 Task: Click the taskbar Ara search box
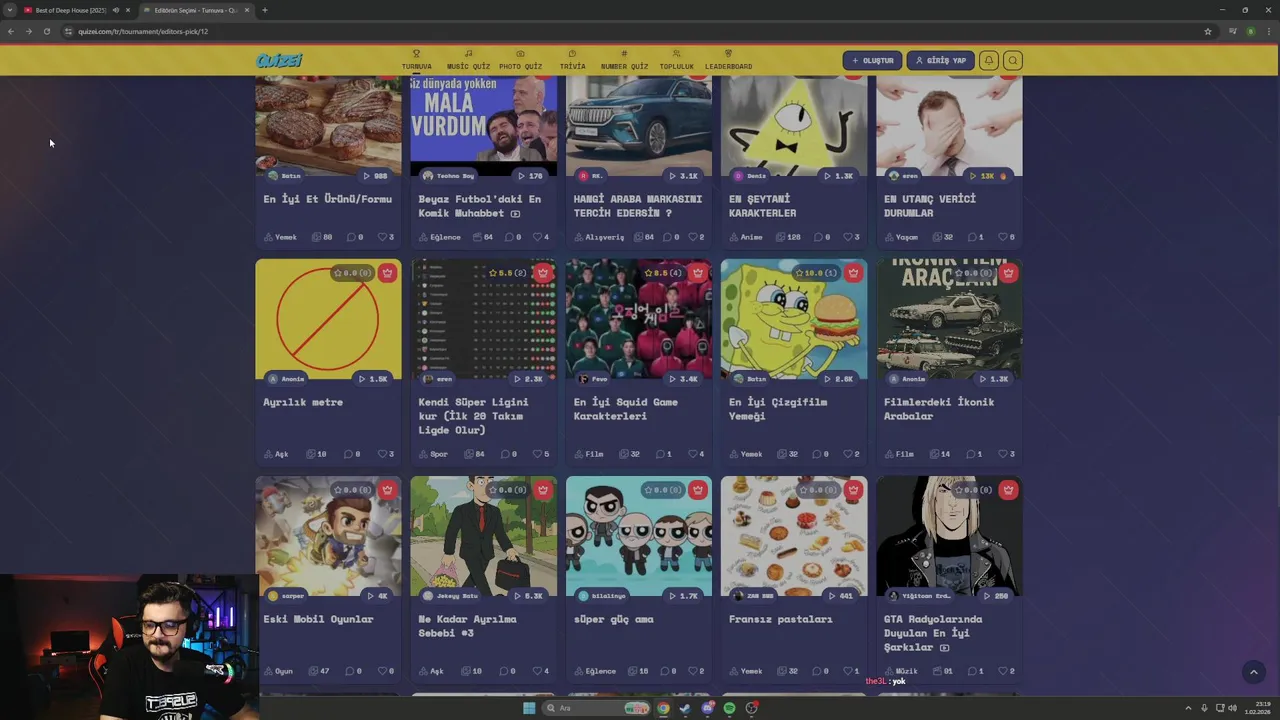(596, 708)
